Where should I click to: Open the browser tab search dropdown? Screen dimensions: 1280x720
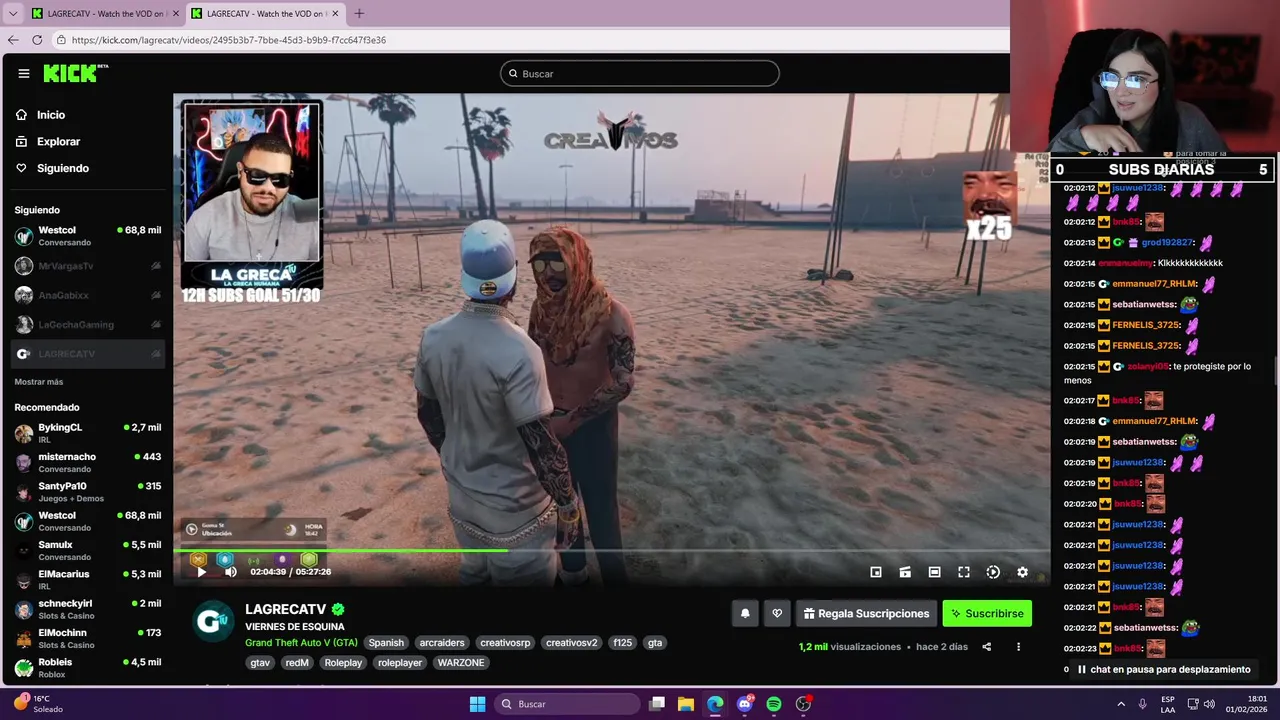(x=12, y=13)
